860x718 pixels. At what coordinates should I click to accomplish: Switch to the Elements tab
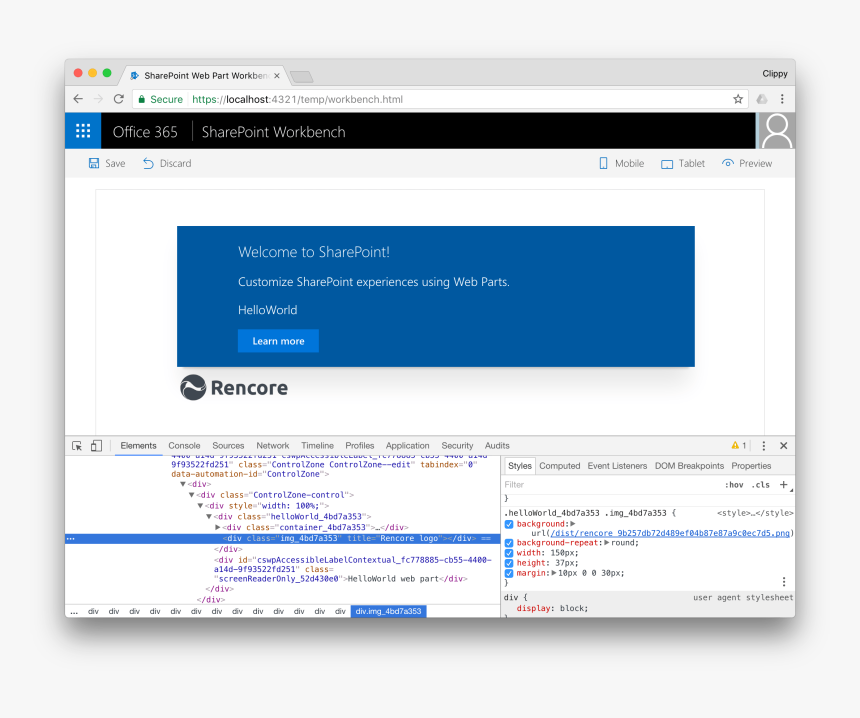tap(138, 446)
